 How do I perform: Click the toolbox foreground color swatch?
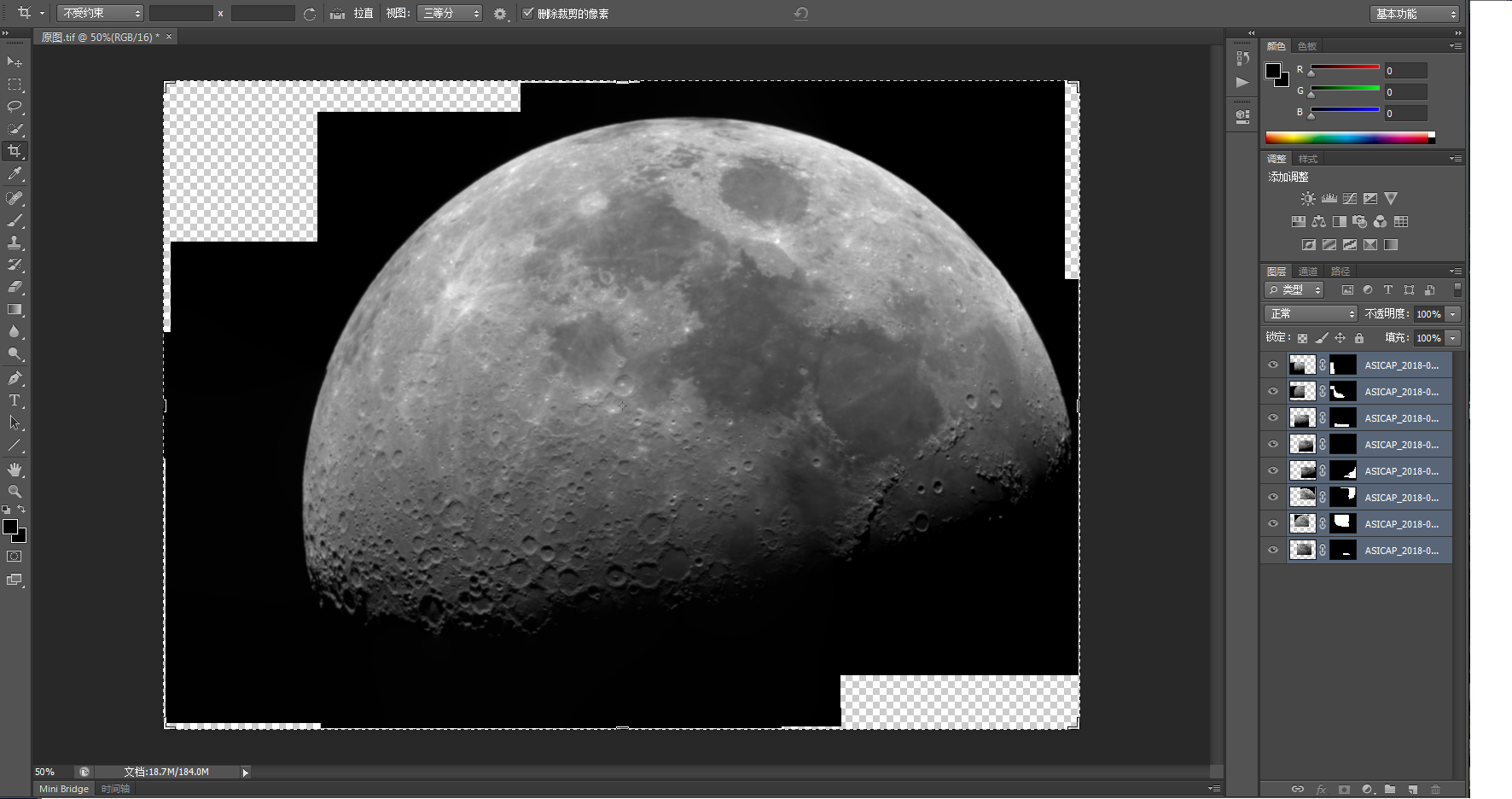10,527
